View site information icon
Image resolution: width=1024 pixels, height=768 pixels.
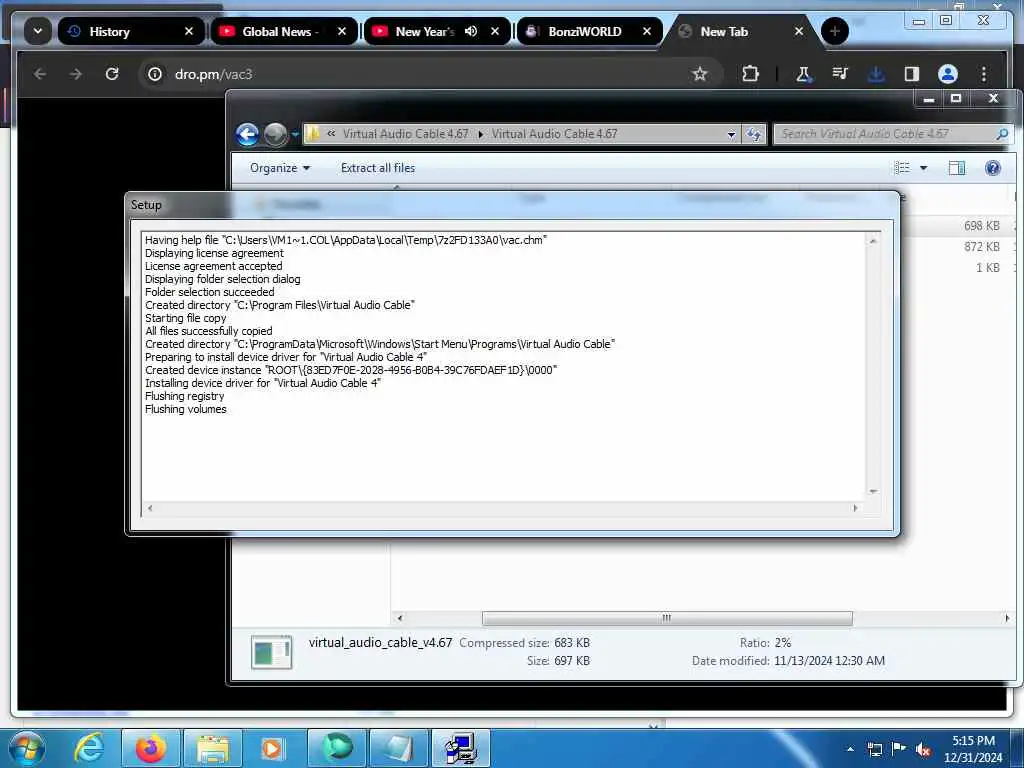[x=155, y=74]
